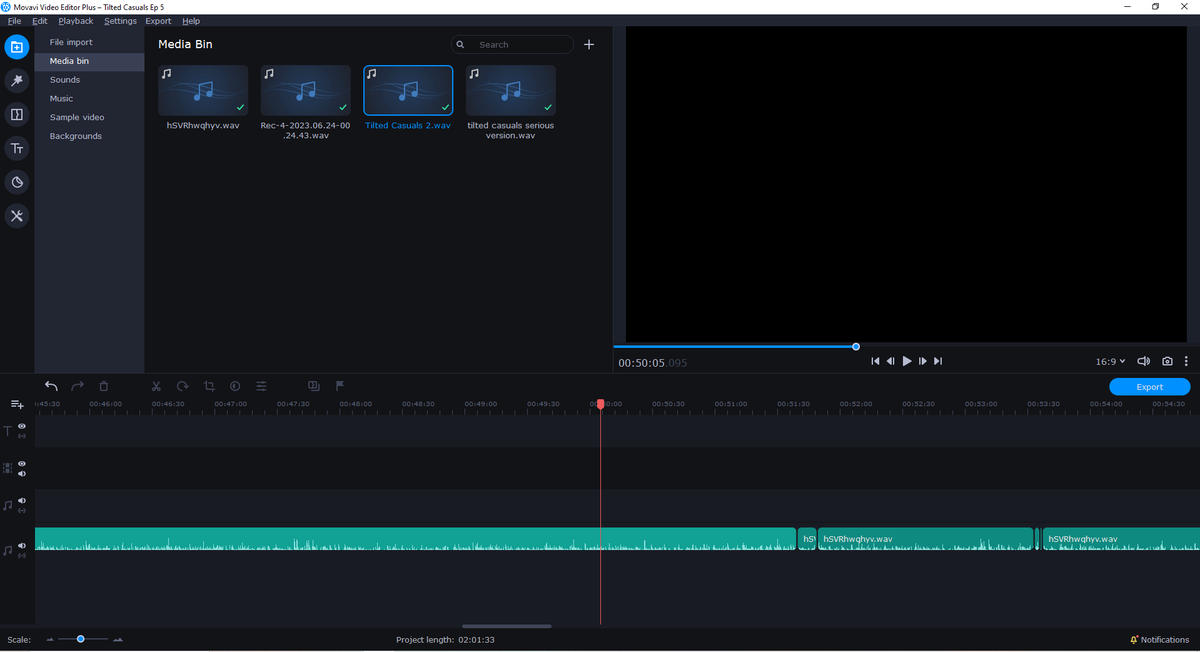
Task: Open Clip Properties sliders icon
Action: [261, 386]
